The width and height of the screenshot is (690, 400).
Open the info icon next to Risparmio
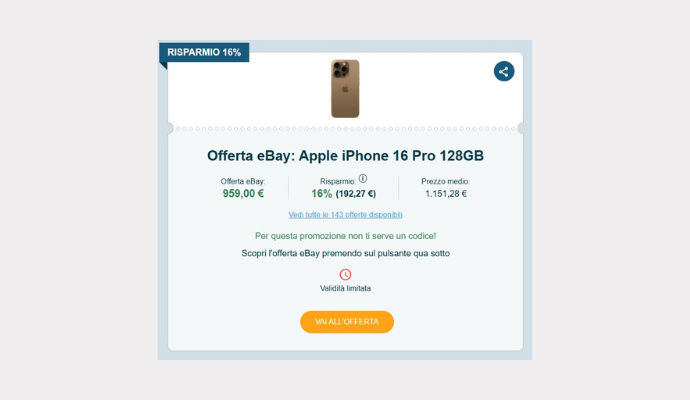pyautogui.click(x=363, y=178)
